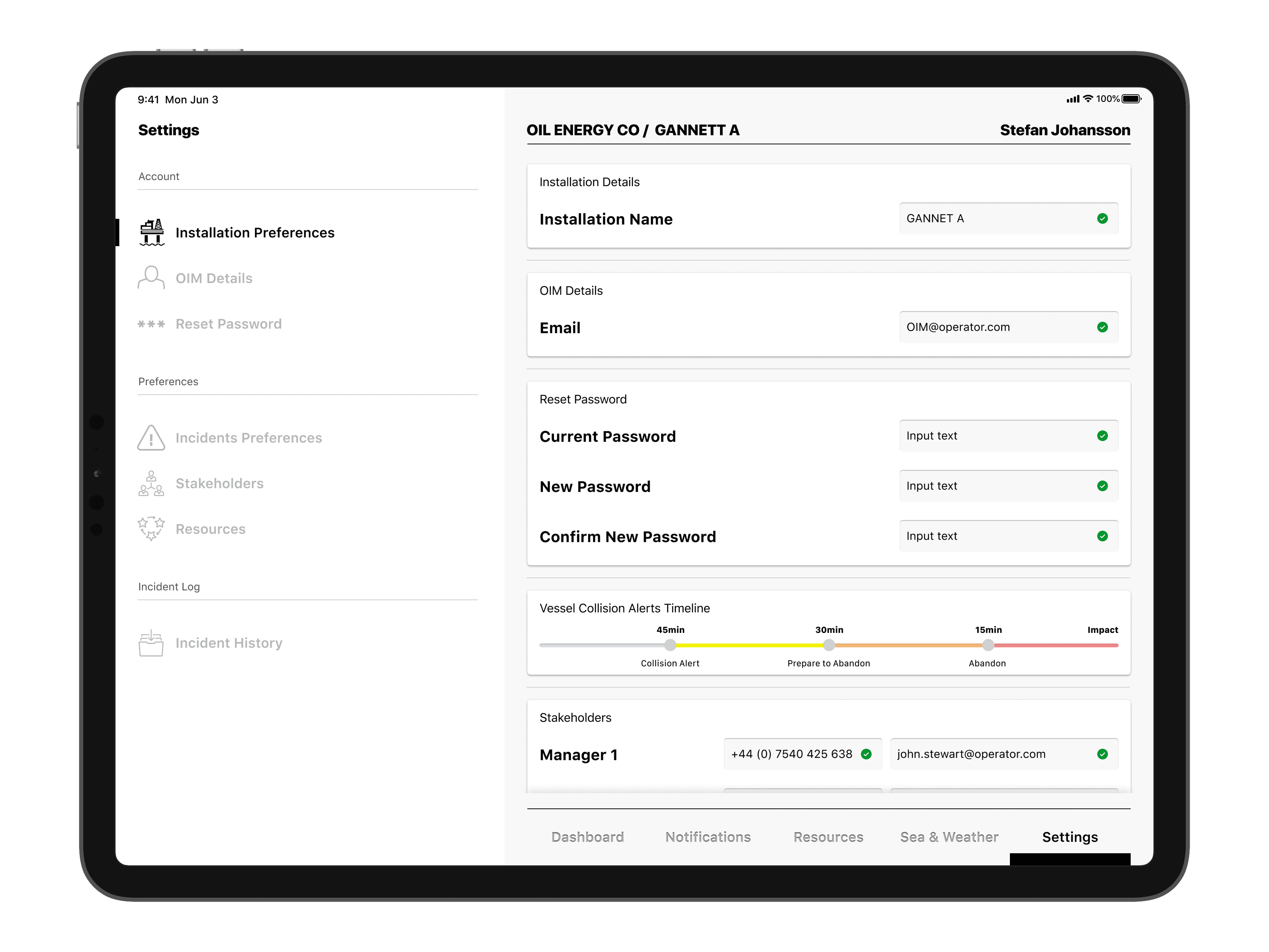The image size is (1269, 952).
Task: Click the Incident History inbox icon
Action: 151,643
